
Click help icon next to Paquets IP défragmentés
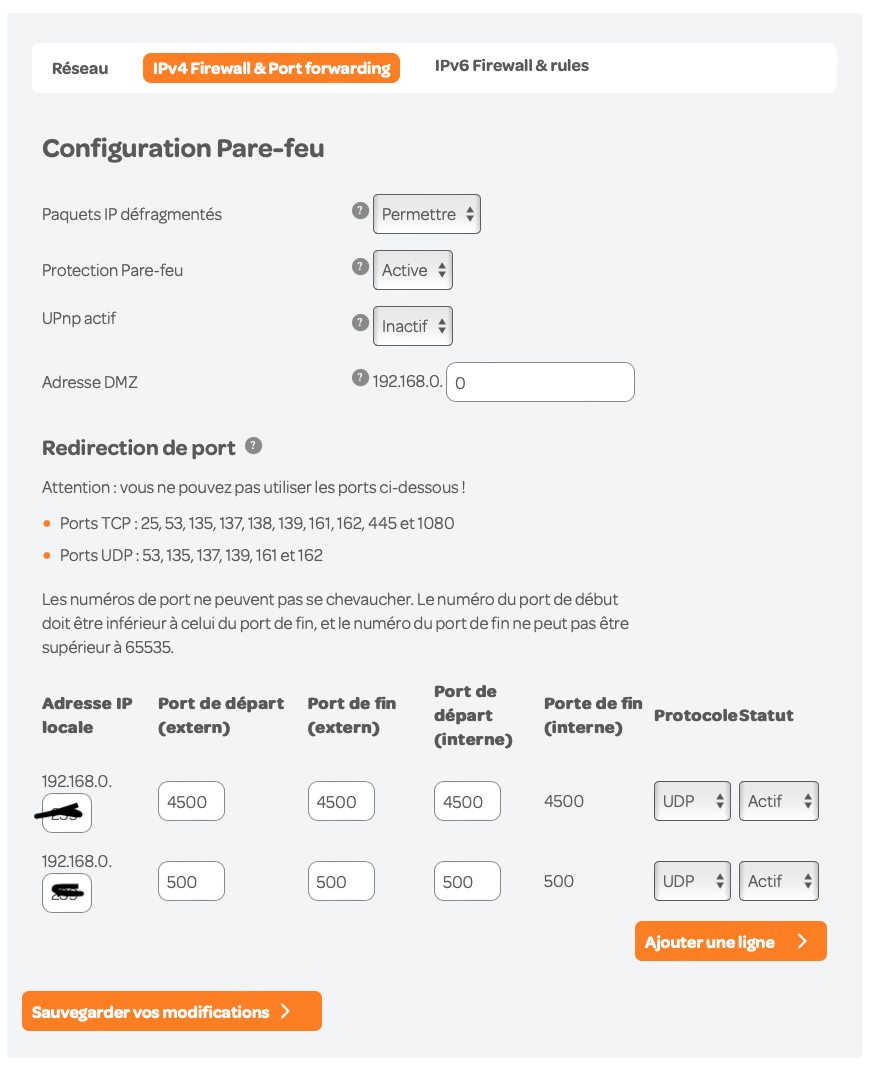(360, 211)
